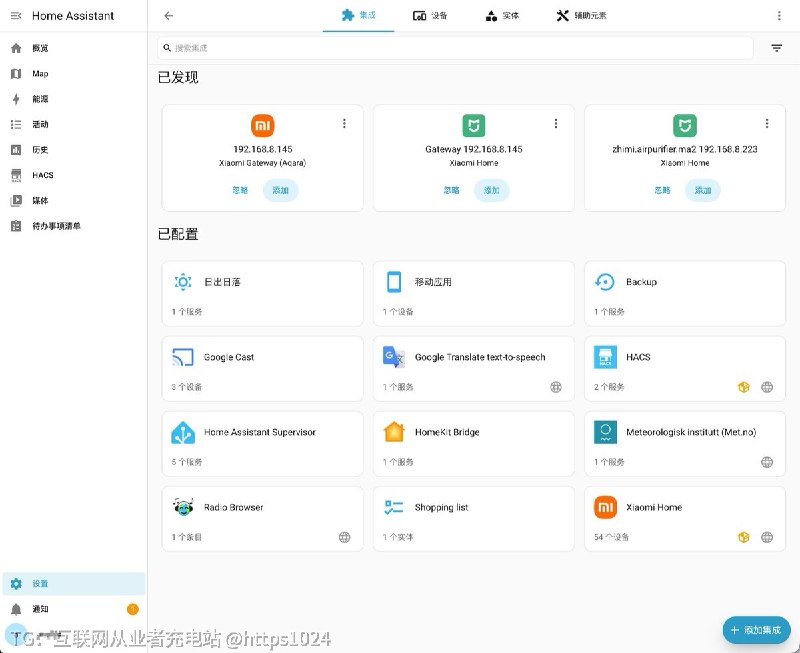Click the 媒体 play icon
The height and width of the screenshot is (653, 800).
16,200
